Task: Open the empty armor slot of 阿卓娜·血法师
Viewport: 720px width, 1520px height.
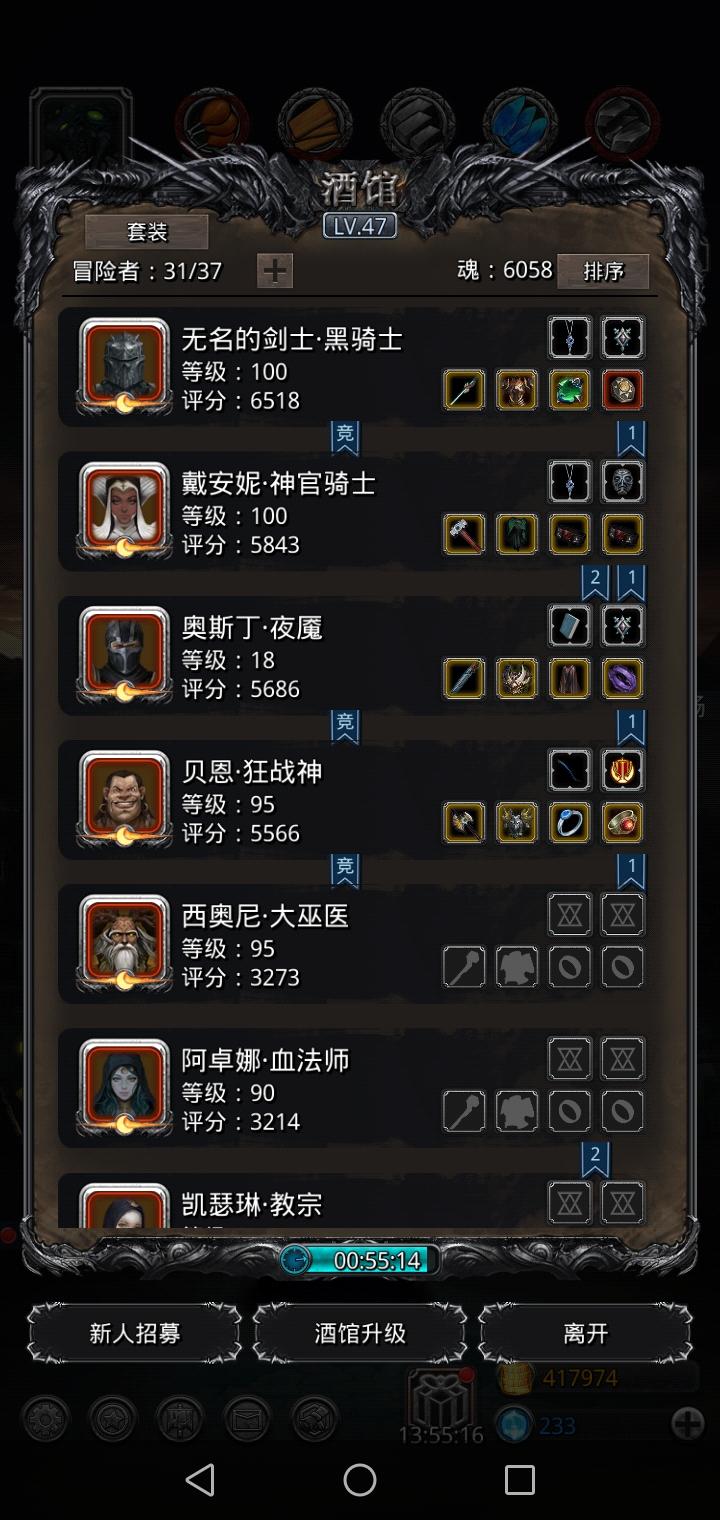Action: pyautogui.click(x=517, y=1111)
